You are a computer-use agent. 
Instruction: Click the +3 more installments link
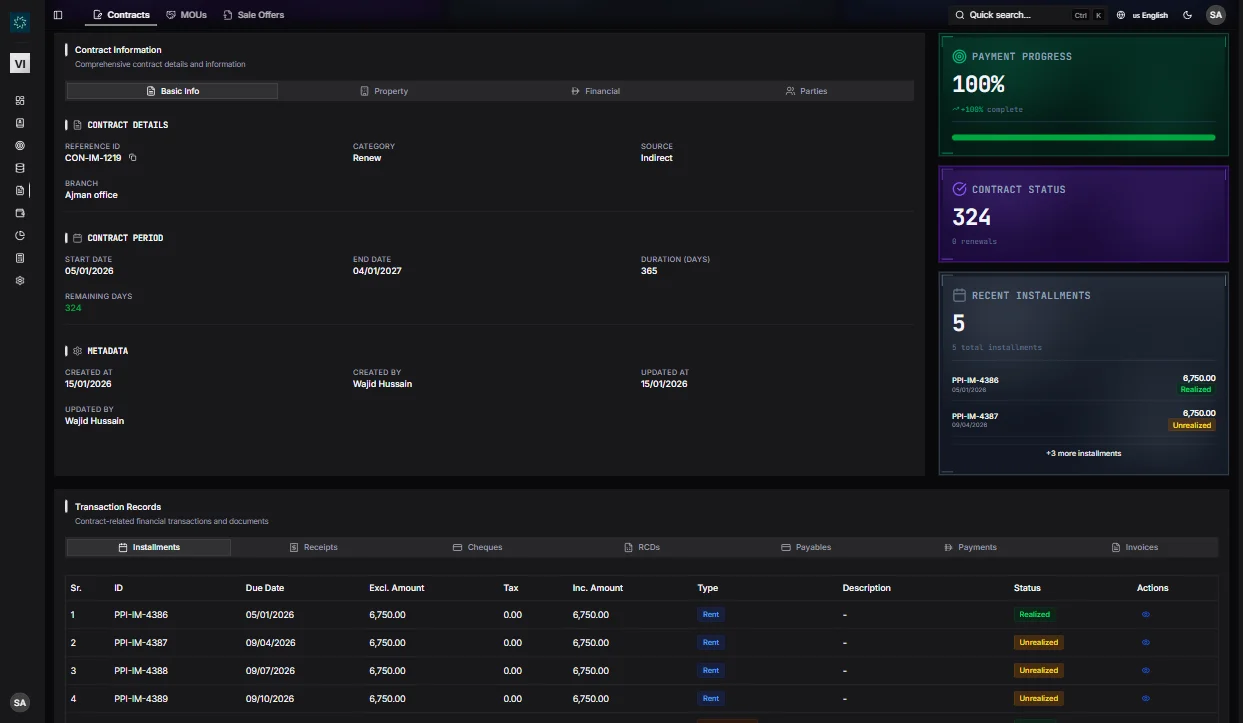click(x=1083, y=454)
